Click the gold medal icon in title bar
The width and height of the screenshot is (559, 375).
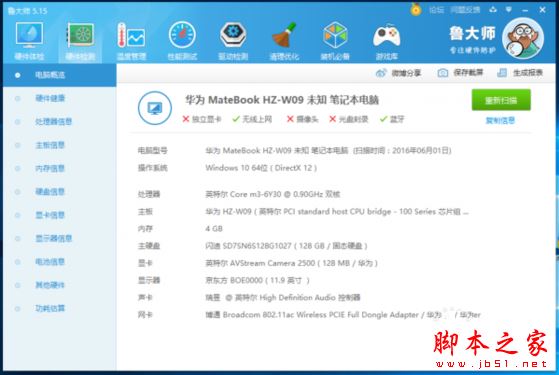pyautogui.click(x=416, y=9)
